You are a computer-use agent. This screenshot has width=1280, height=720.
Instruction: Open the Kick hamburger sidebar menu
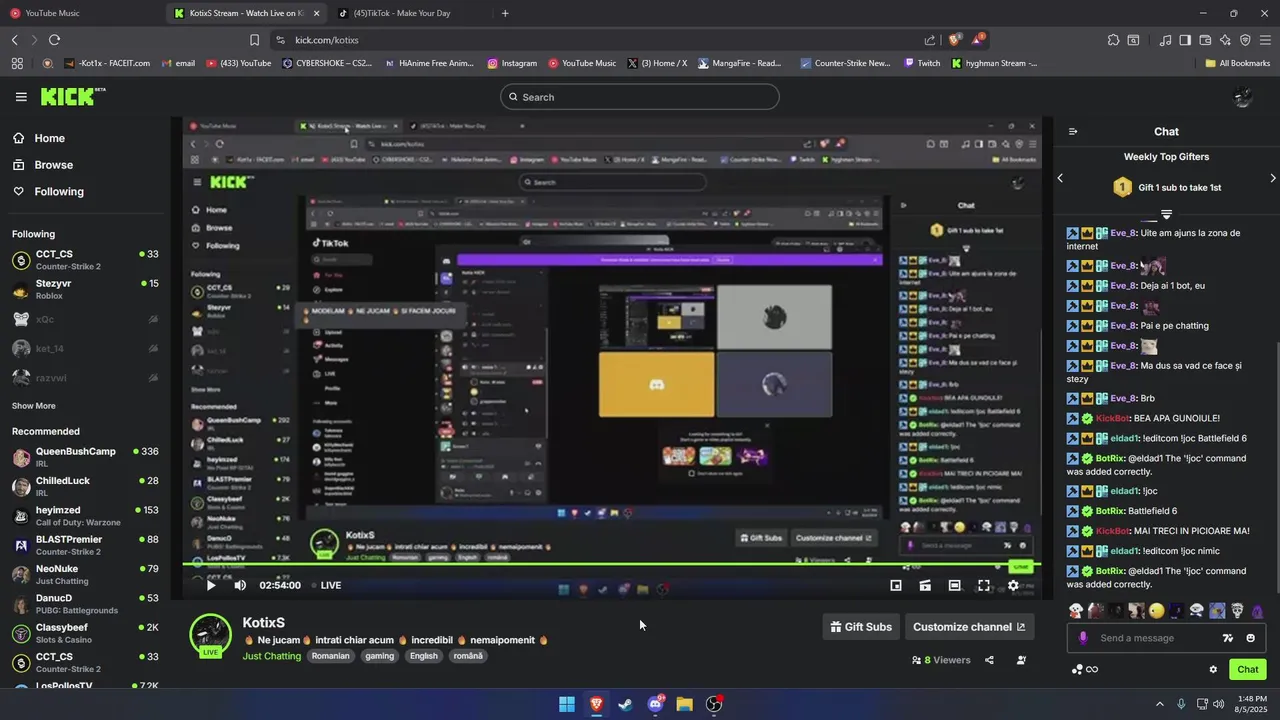[x=21, y=97]
